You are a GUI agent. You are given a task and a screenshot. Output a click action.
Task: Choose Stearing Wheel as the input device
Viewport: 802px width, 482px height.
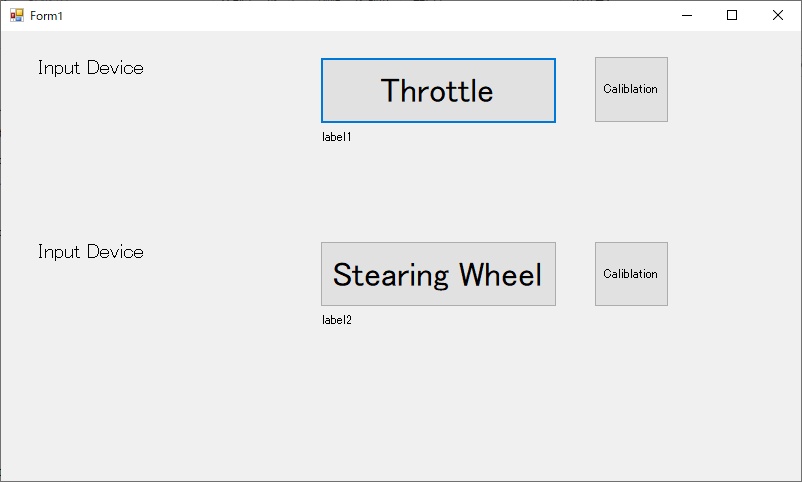438,274
